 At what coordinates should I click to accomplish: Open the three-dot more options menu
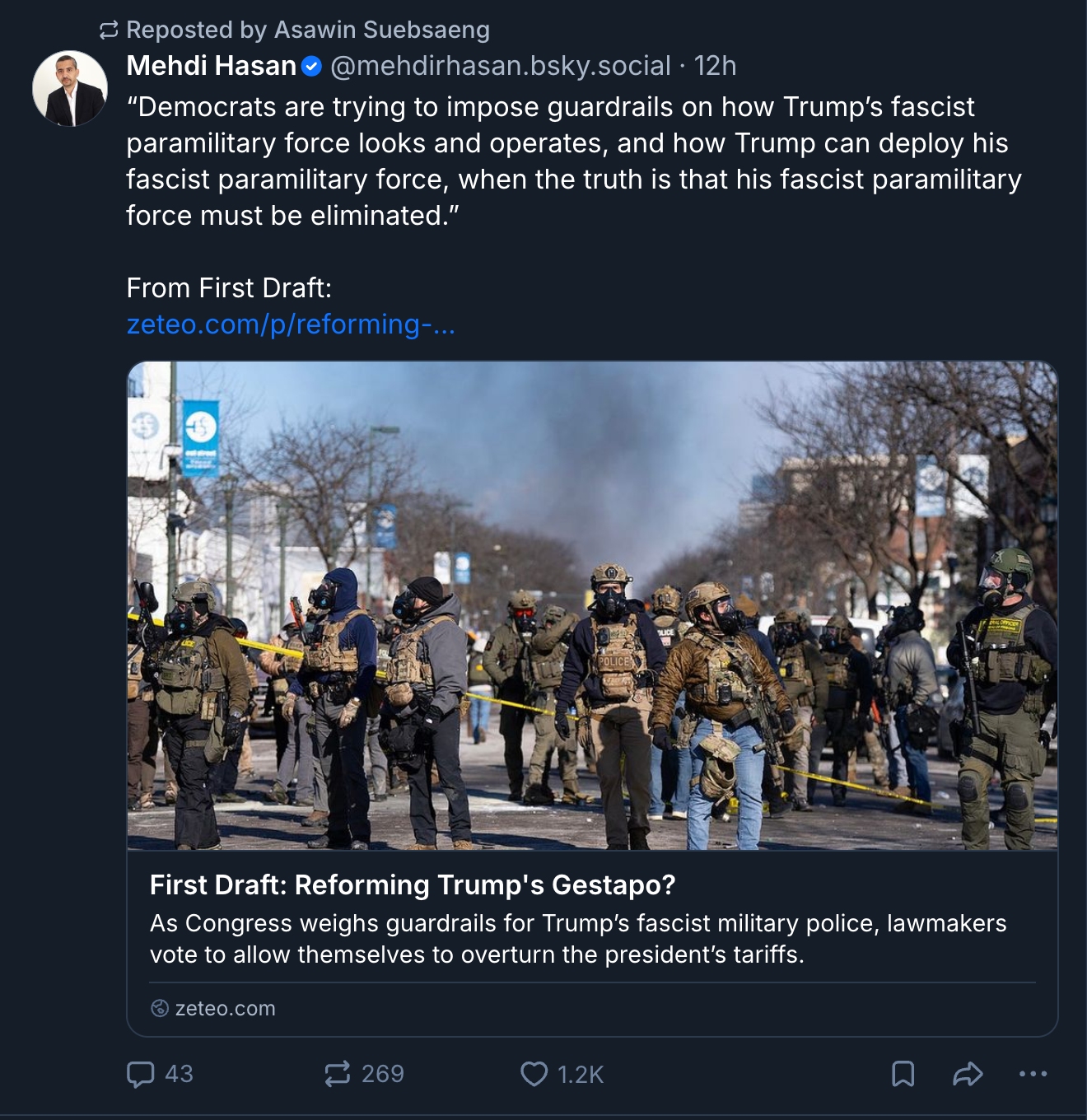1033,1074
